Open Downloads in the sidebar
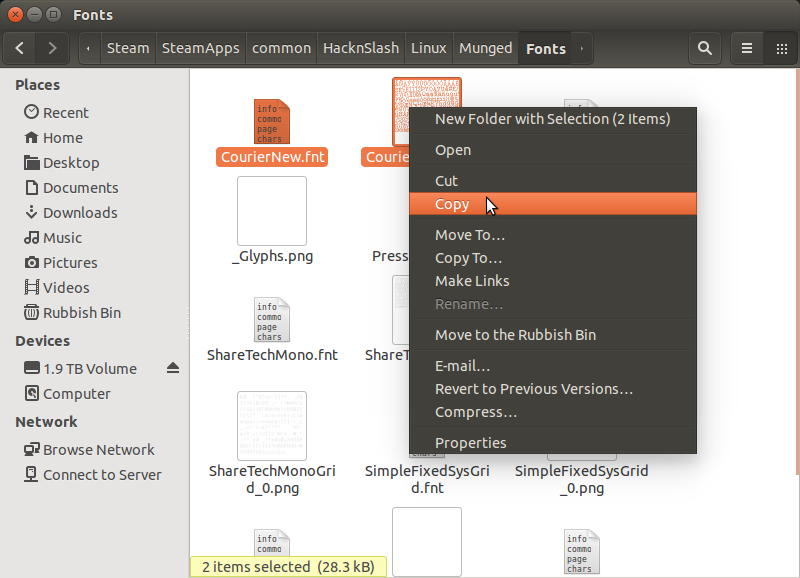Image resolution: width=800 pixels, height=578 pixels. 79,213
